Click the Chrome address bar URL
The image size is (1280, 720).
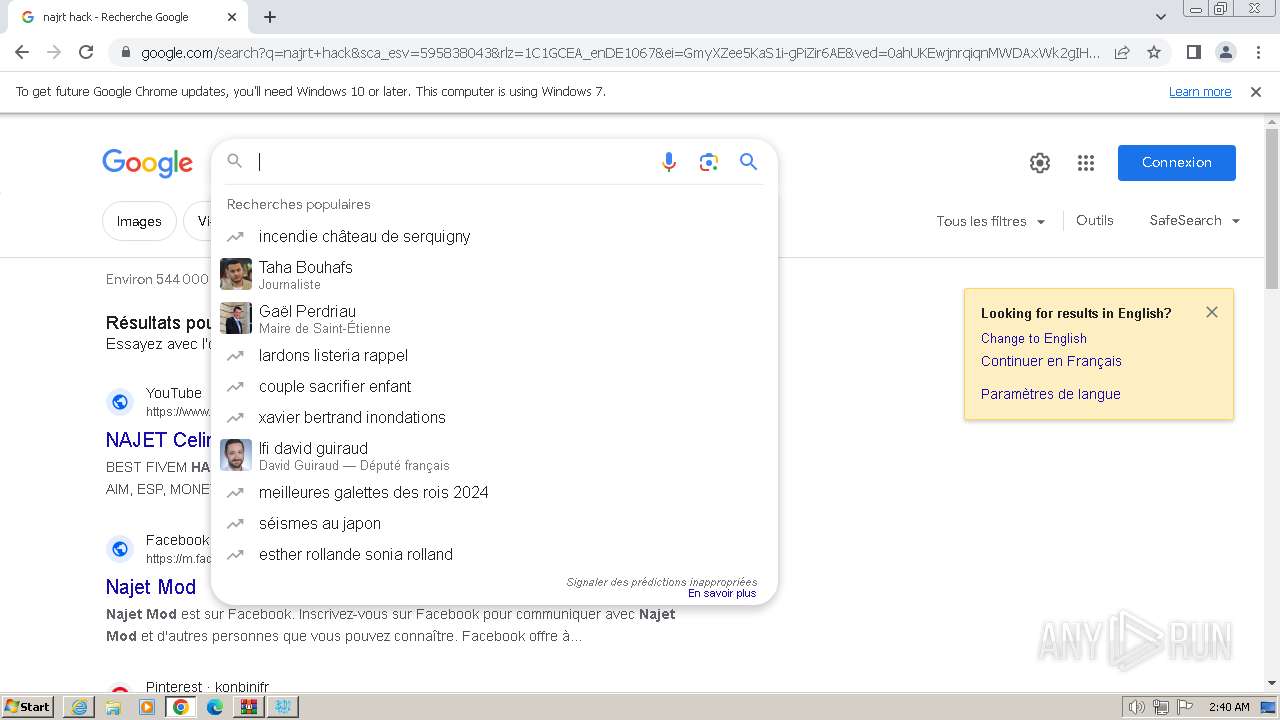click(620, 52)
